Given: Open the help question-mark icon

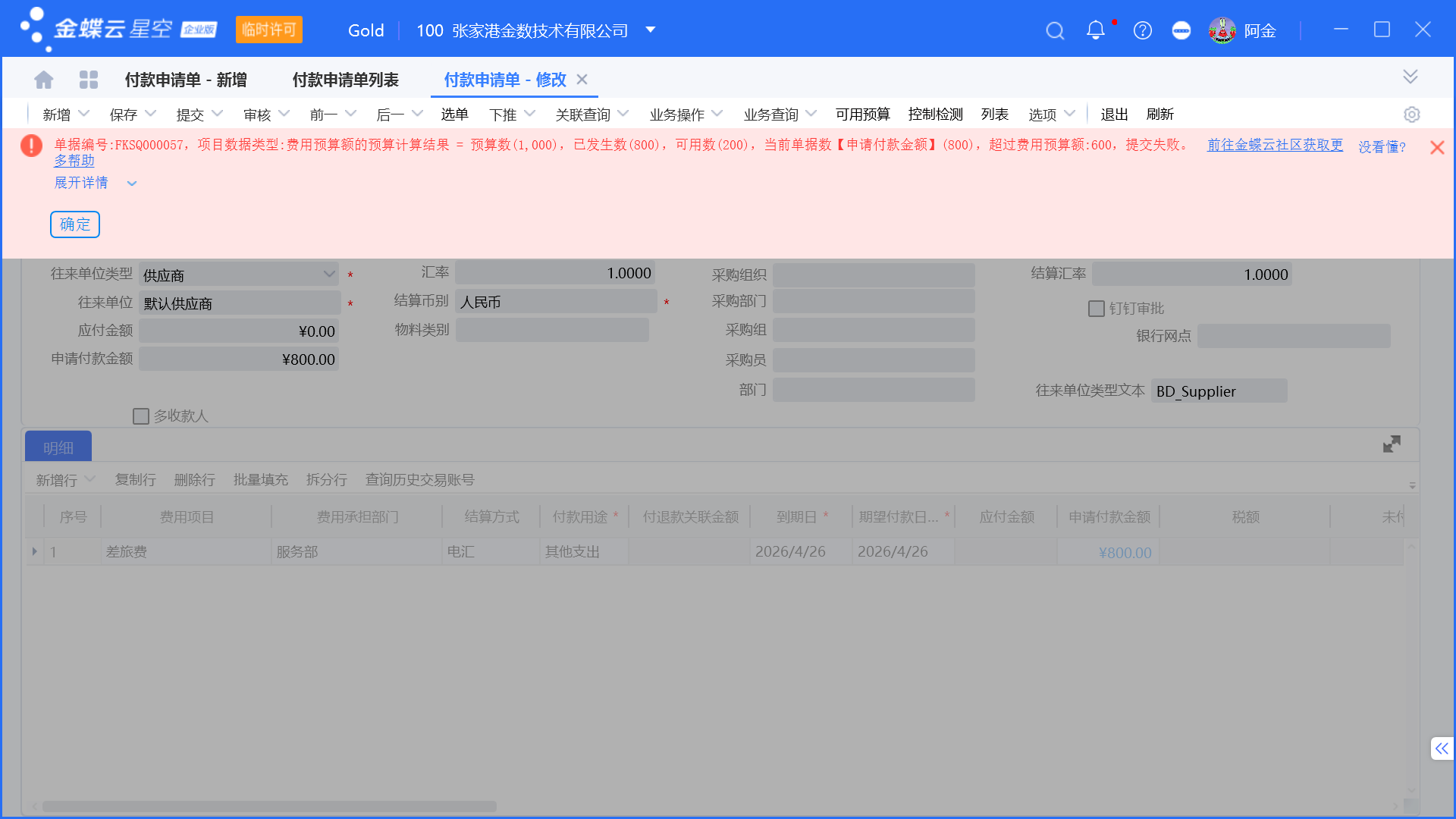Looking at the screenshot, I should tap(1143, 30).
